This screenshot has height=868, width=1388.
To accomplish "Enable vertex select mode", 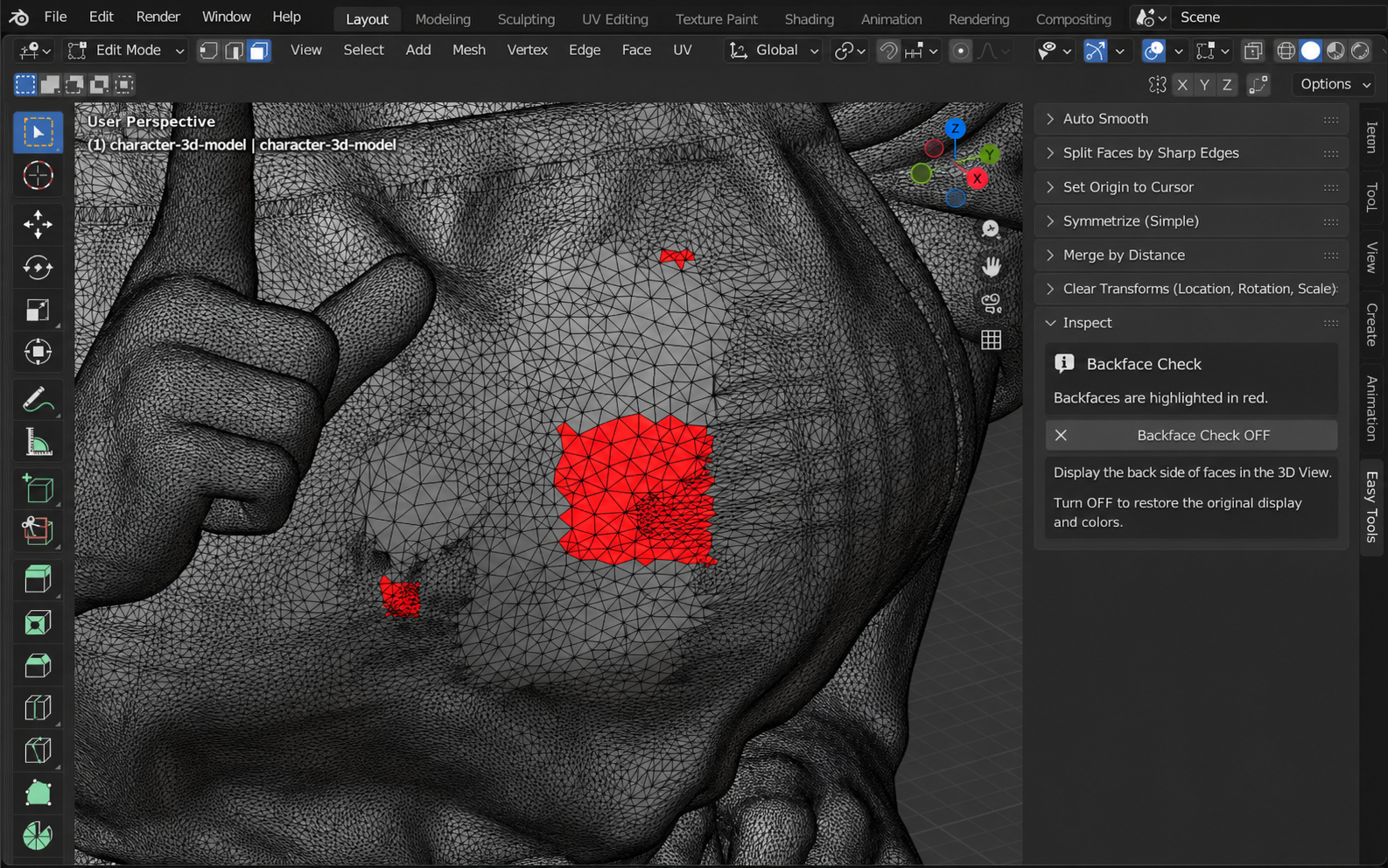I will (208, 51).
